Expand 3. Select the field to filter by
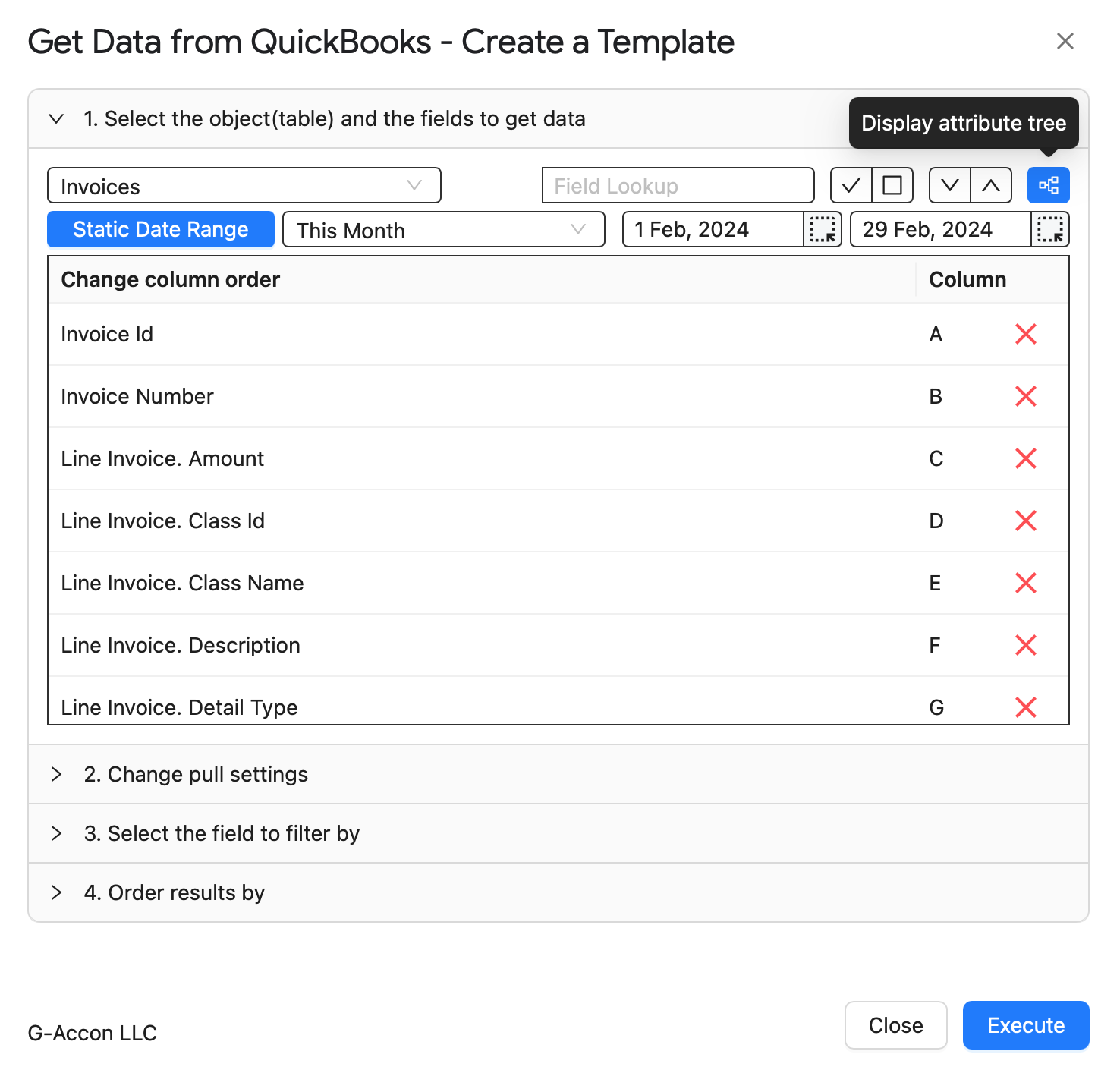This screenshot has height=1070, width=1120. (x=558, y=833)
